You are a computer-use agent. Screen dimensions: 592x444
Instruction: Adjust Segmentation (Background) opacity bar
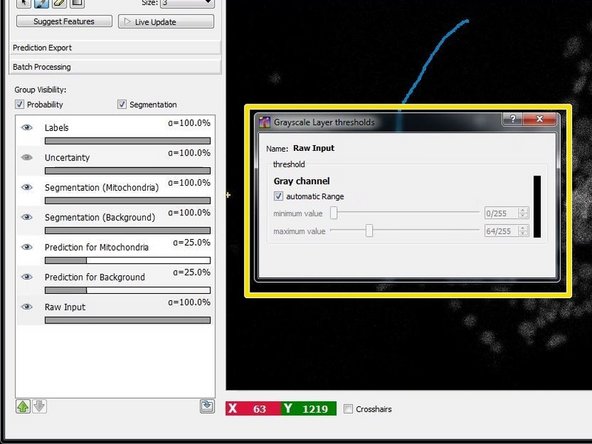click(128, 230)
